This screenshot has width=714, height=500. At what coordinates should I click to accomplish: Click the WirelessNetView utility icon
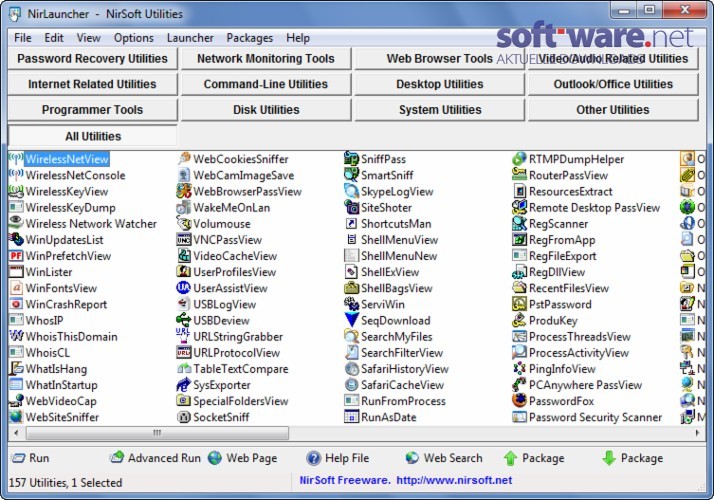tap(16, 159)
